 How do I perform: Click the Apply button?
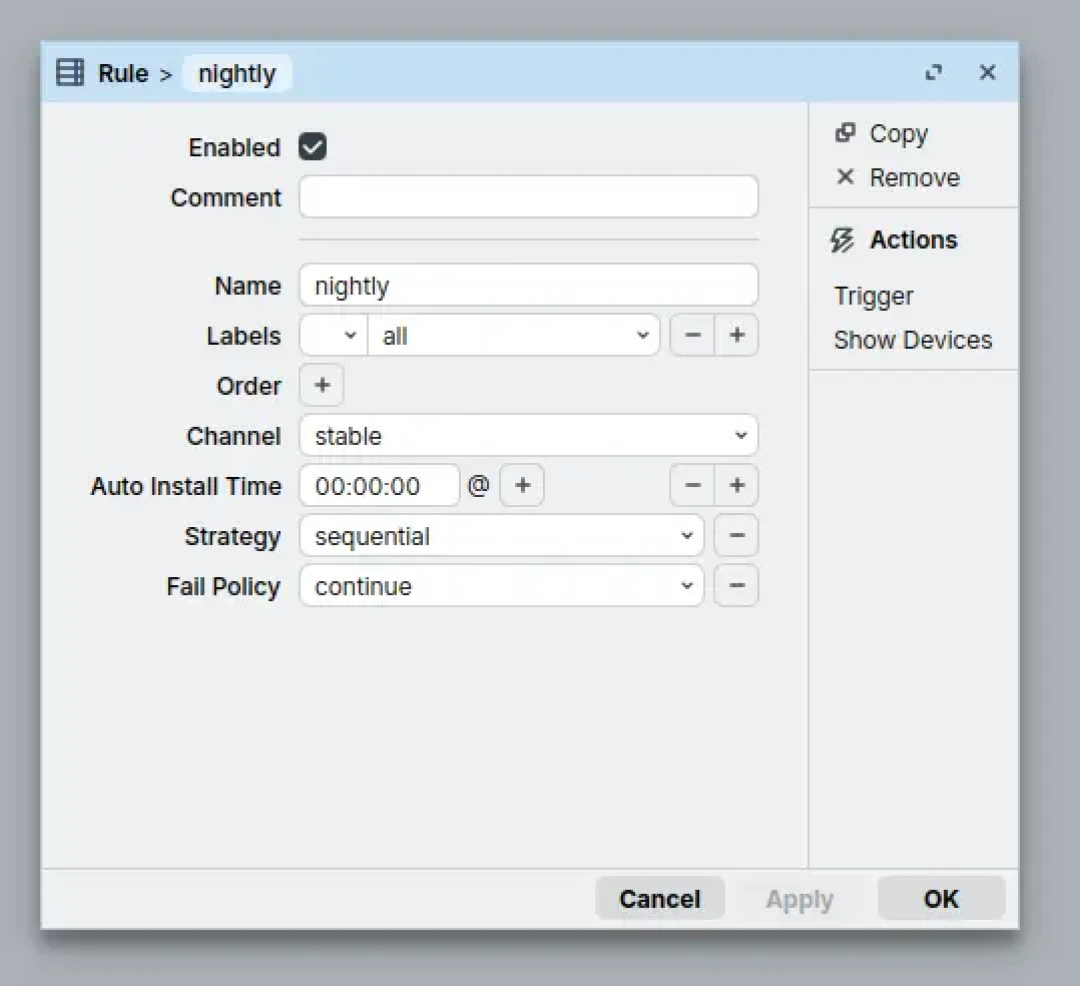(800, 899)
